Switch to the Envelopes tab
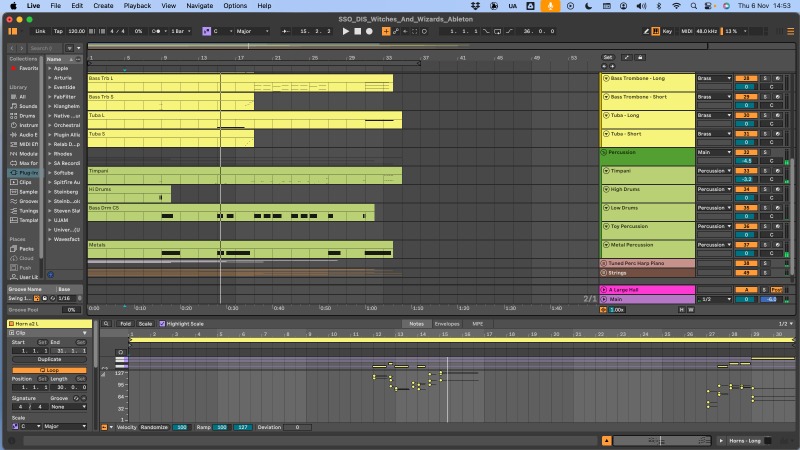The width and height of the screenshot is (800, 450). [446, 324]
